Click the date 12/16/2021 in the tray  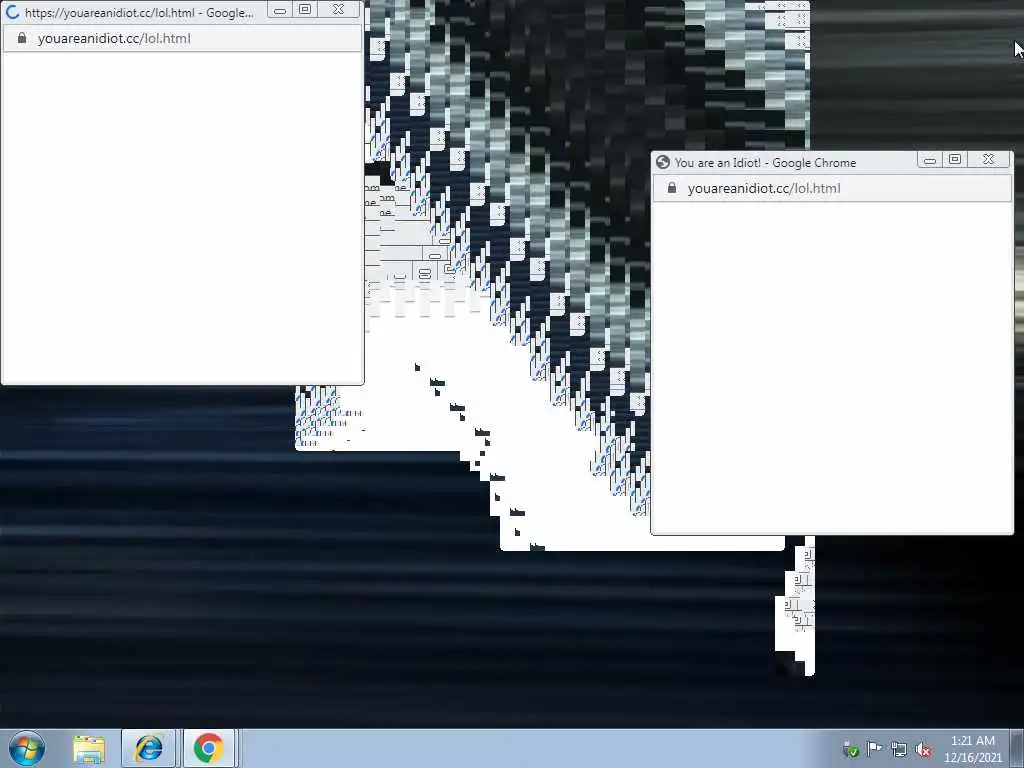pos(972,758)
